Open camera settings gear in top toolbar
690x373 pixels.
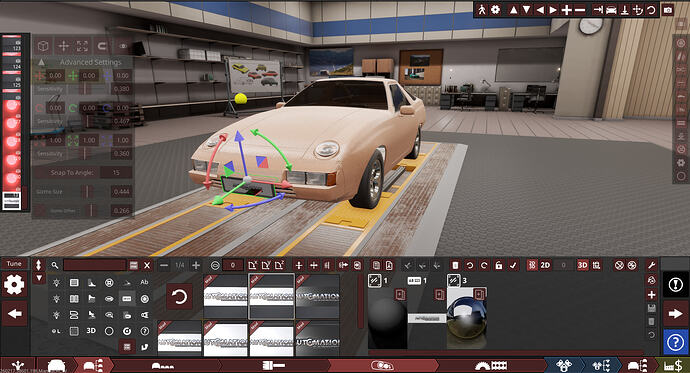[495, 10]
